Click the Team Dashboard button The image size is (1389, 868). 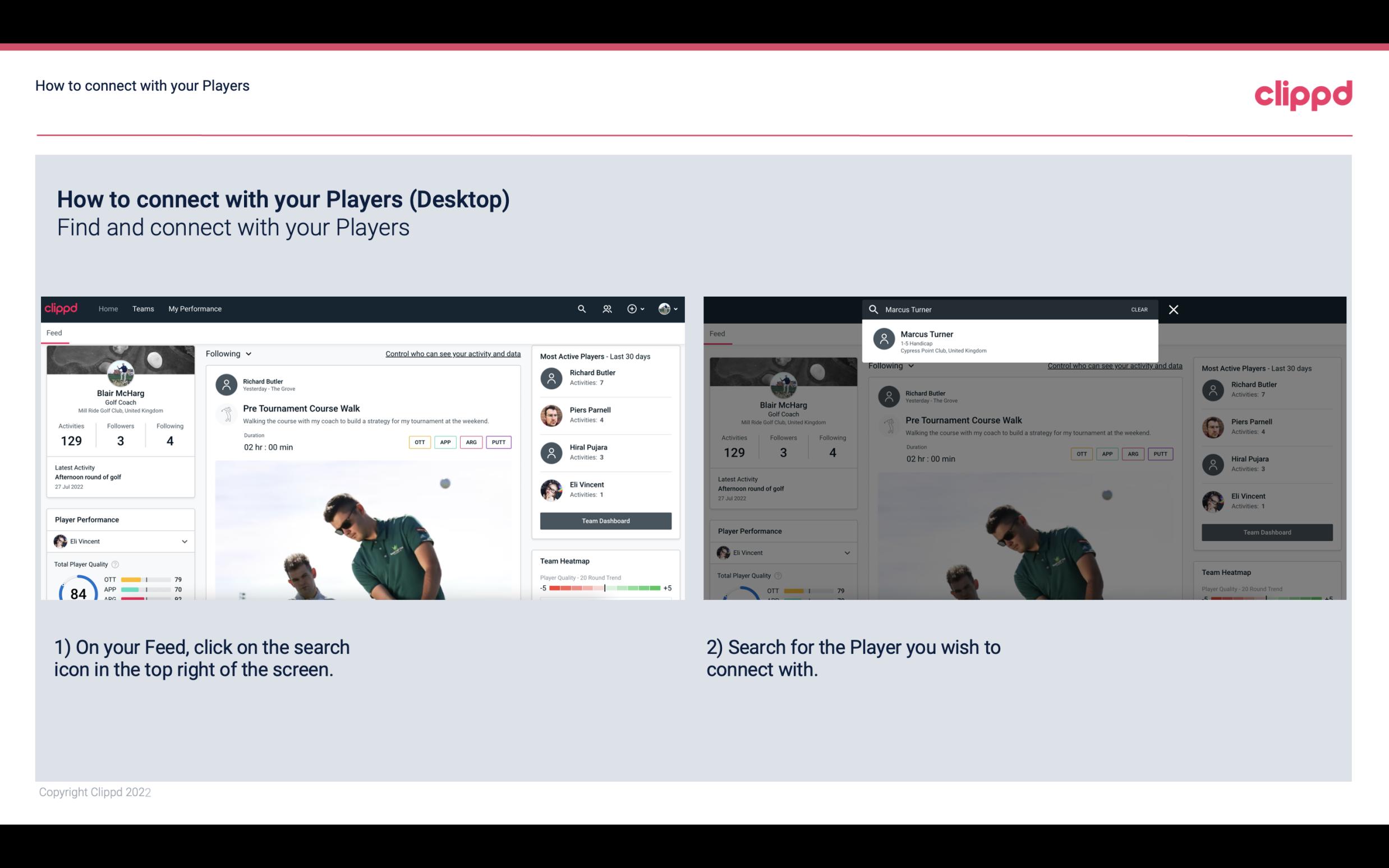[x=605, y=520]
